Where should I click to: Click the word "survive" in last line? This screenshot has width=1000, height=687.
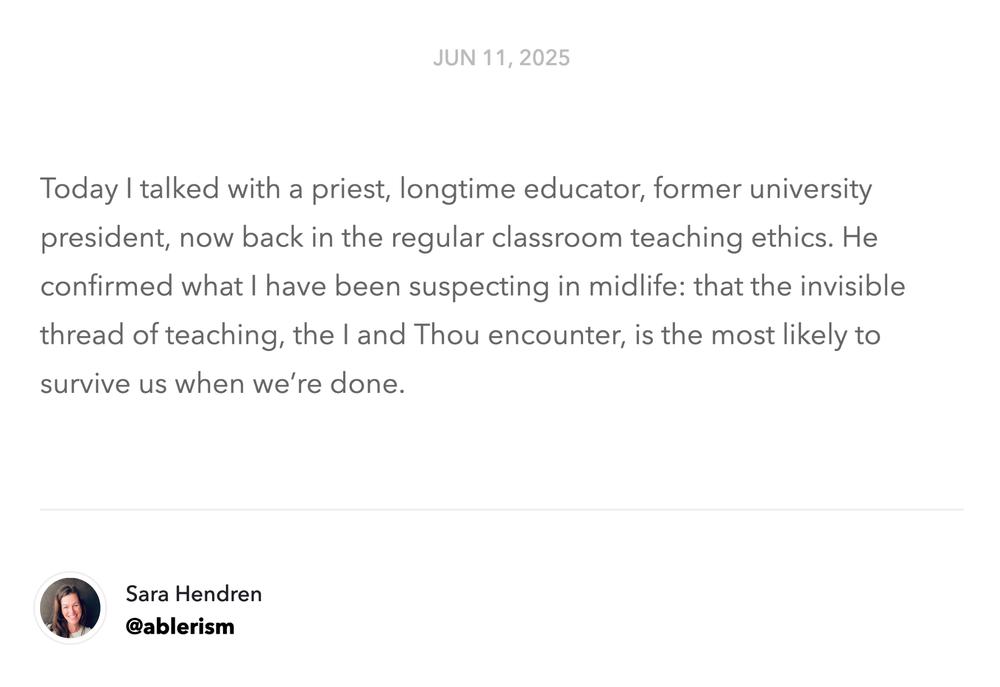85,384
